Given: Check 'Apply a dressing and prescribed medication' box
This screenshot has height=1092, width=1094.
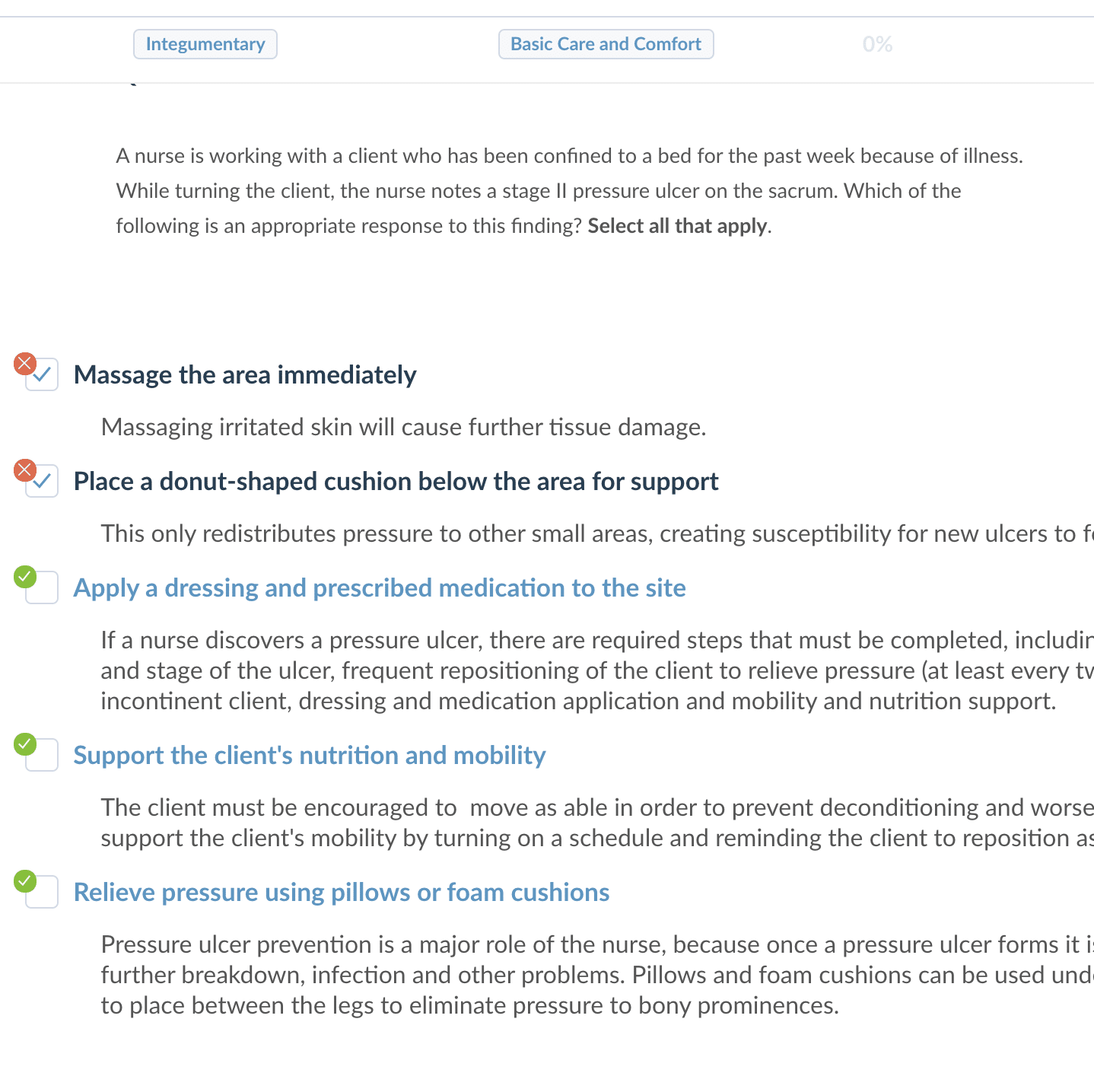Looking at the screenshot, I should click(x=43, y=588).
